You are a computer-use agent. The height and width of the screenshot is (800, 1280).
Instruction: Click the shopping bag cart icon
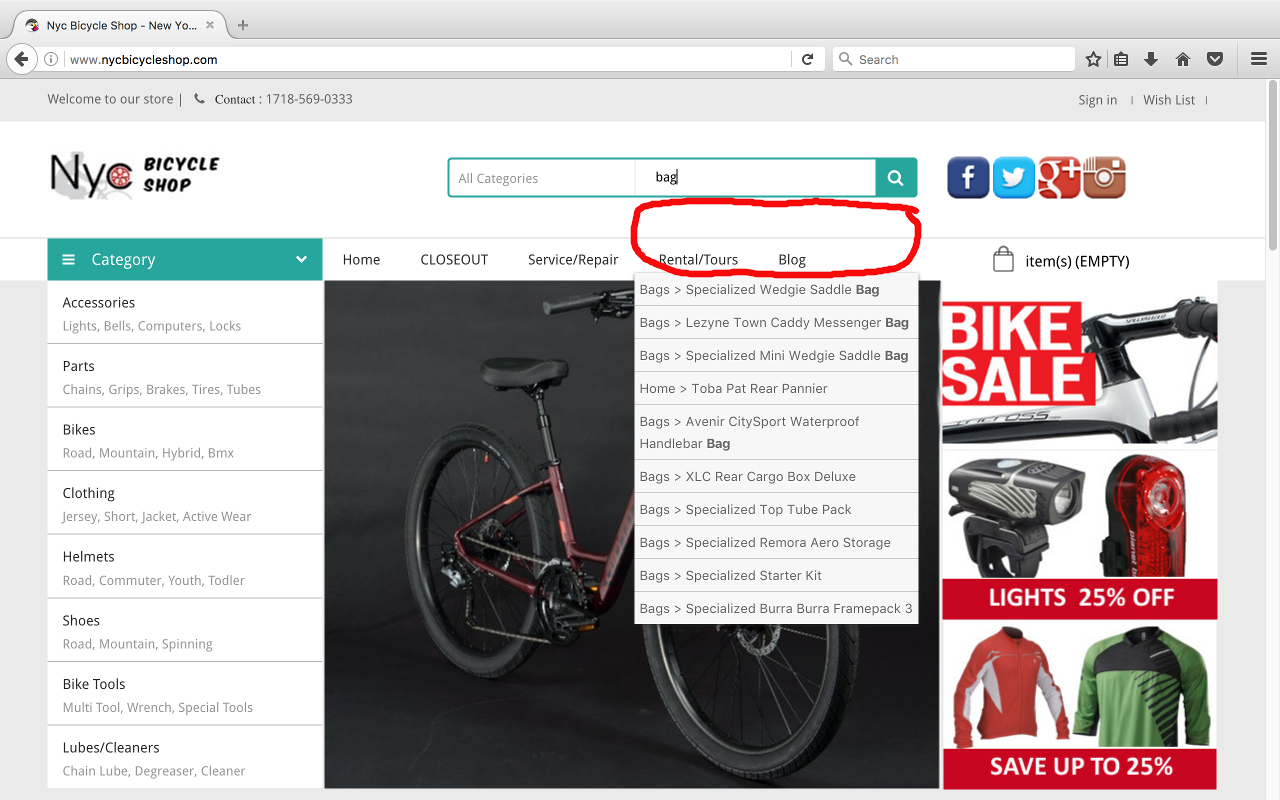(x=1003, y=260)
